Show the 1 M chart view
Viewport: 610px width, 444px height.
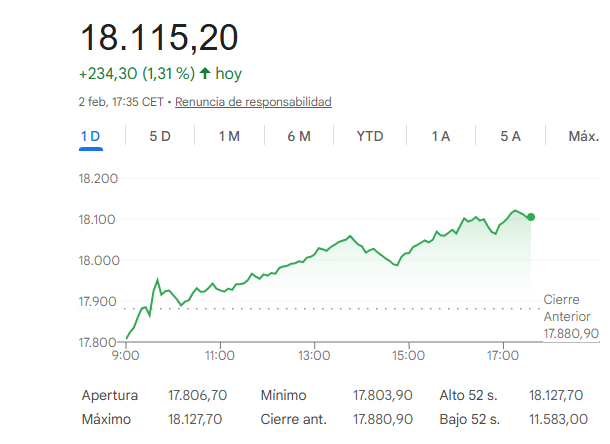(229, 136)
